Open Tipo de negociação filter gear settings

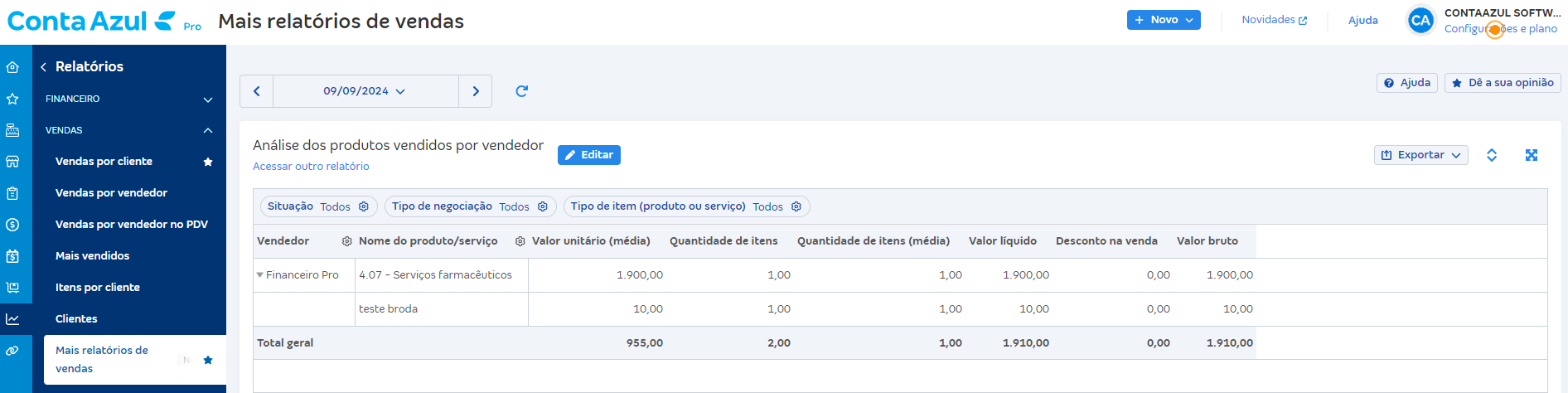(543, 206)
